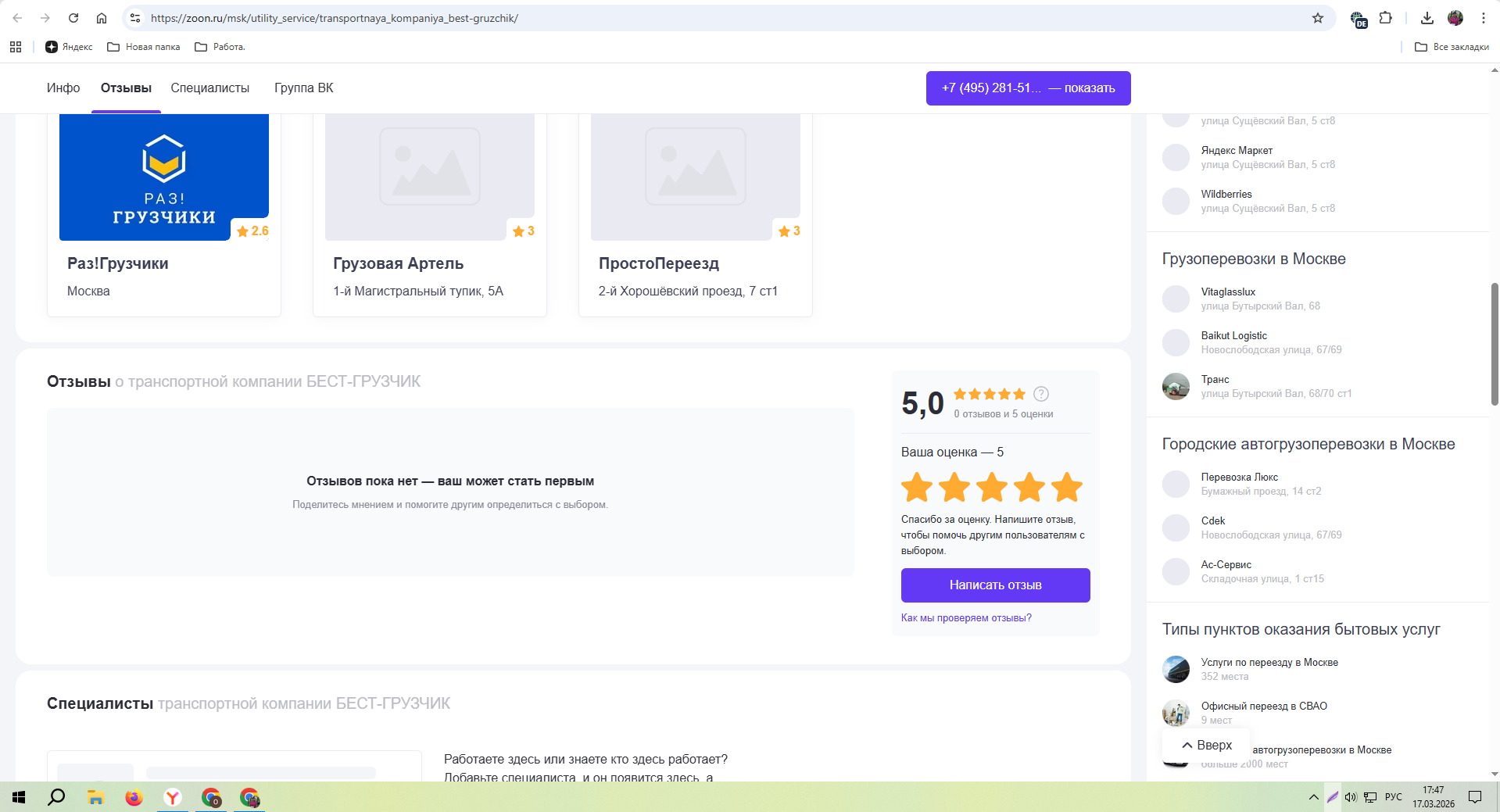1500x812 pixels.
Task: Open the browser profile avatar
Action: [x=1455, y=18]
